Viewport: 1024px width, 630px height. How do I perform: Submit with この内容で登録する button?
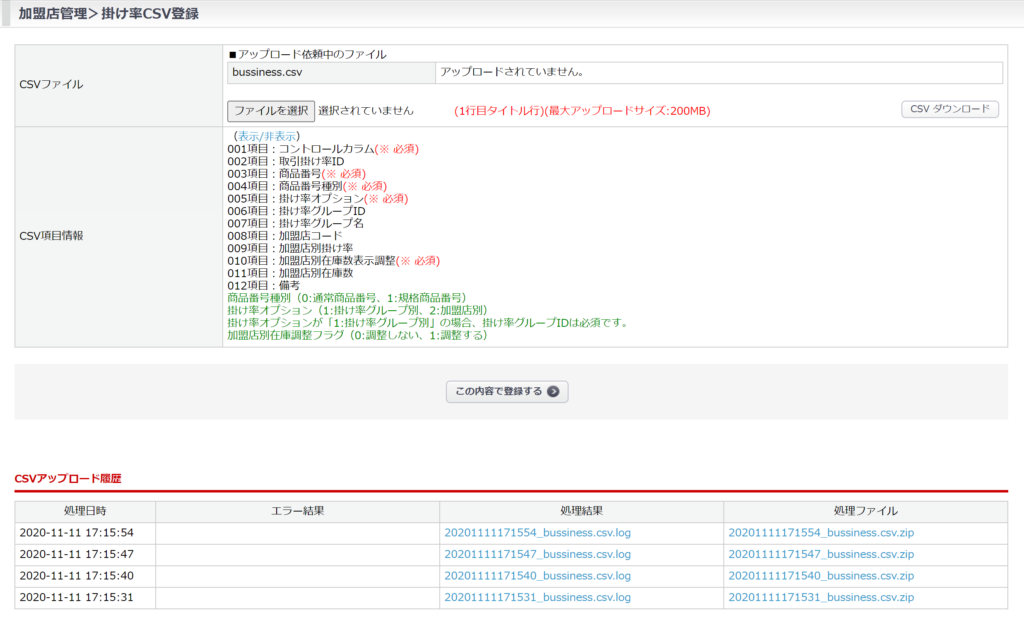(507, 391)
